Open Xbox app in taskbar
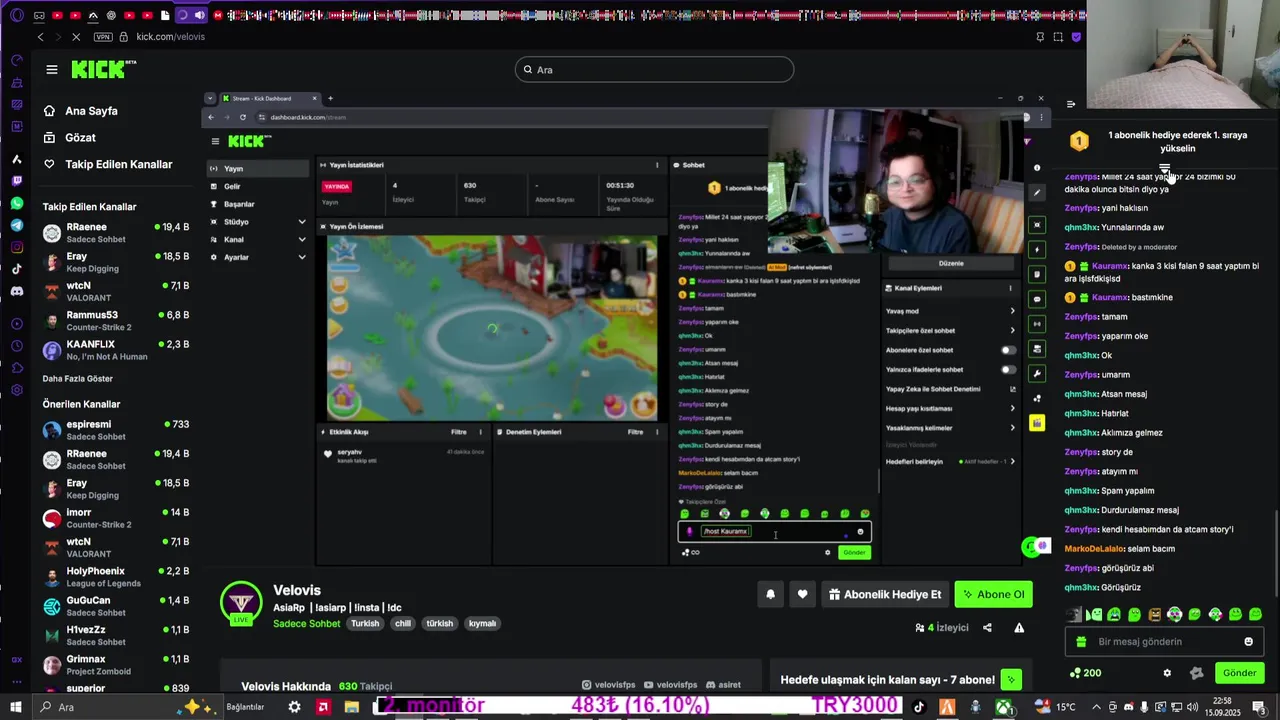This screenshot has width=1280, height=720. tap(1003, 707)
